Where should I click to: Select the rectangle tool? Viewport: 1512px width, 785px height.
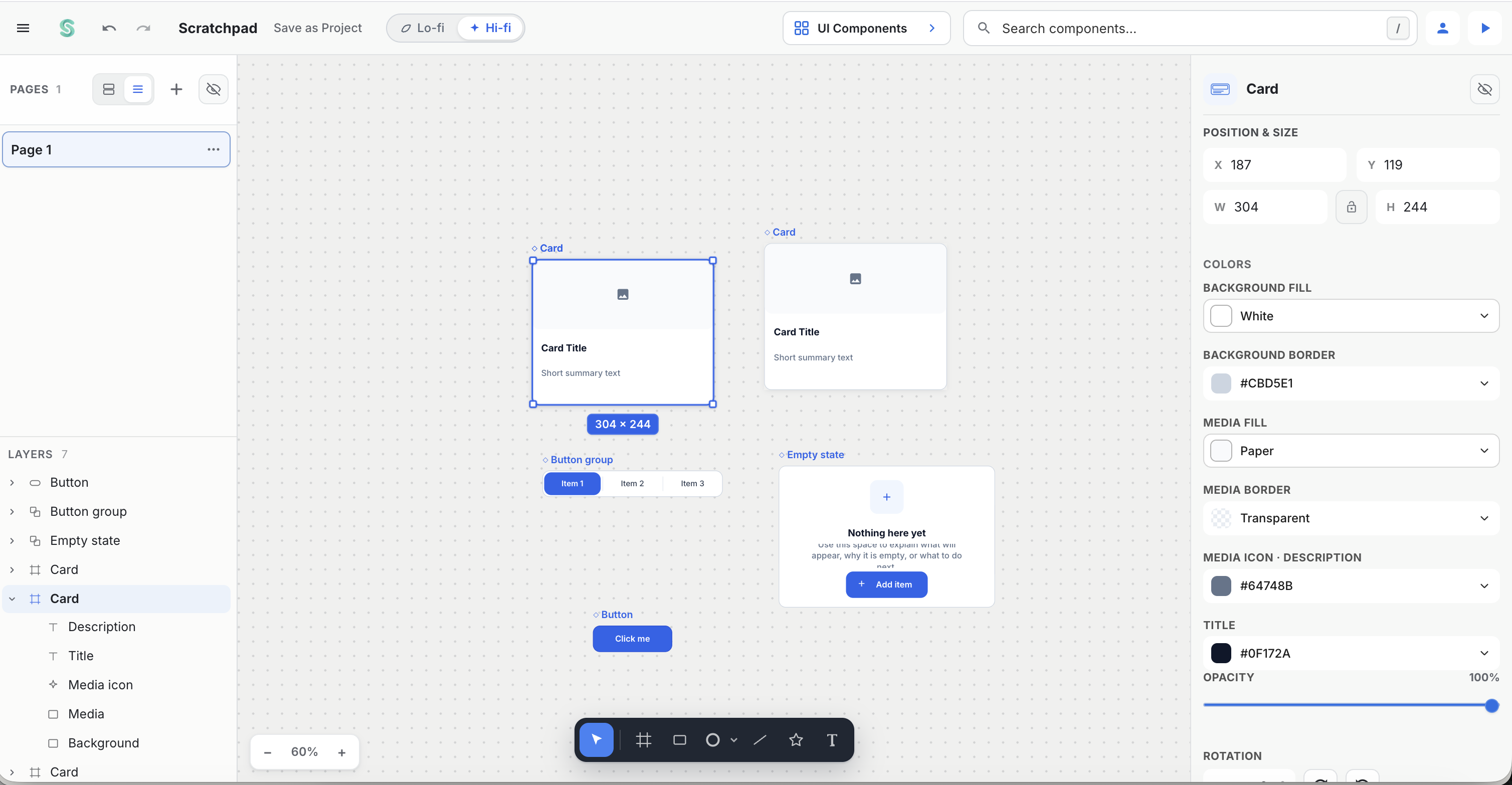point(680,740)
